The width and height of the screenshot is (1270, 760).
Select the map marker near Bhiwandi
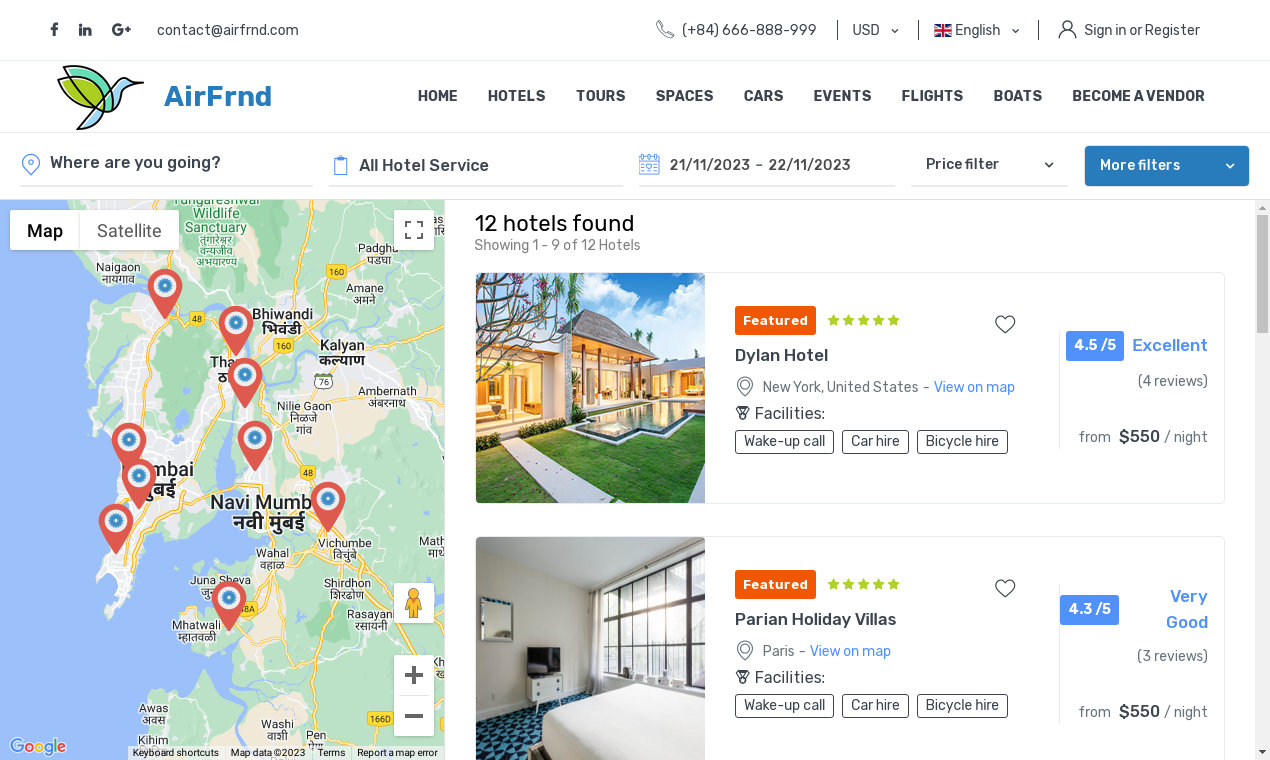(236, 331)
